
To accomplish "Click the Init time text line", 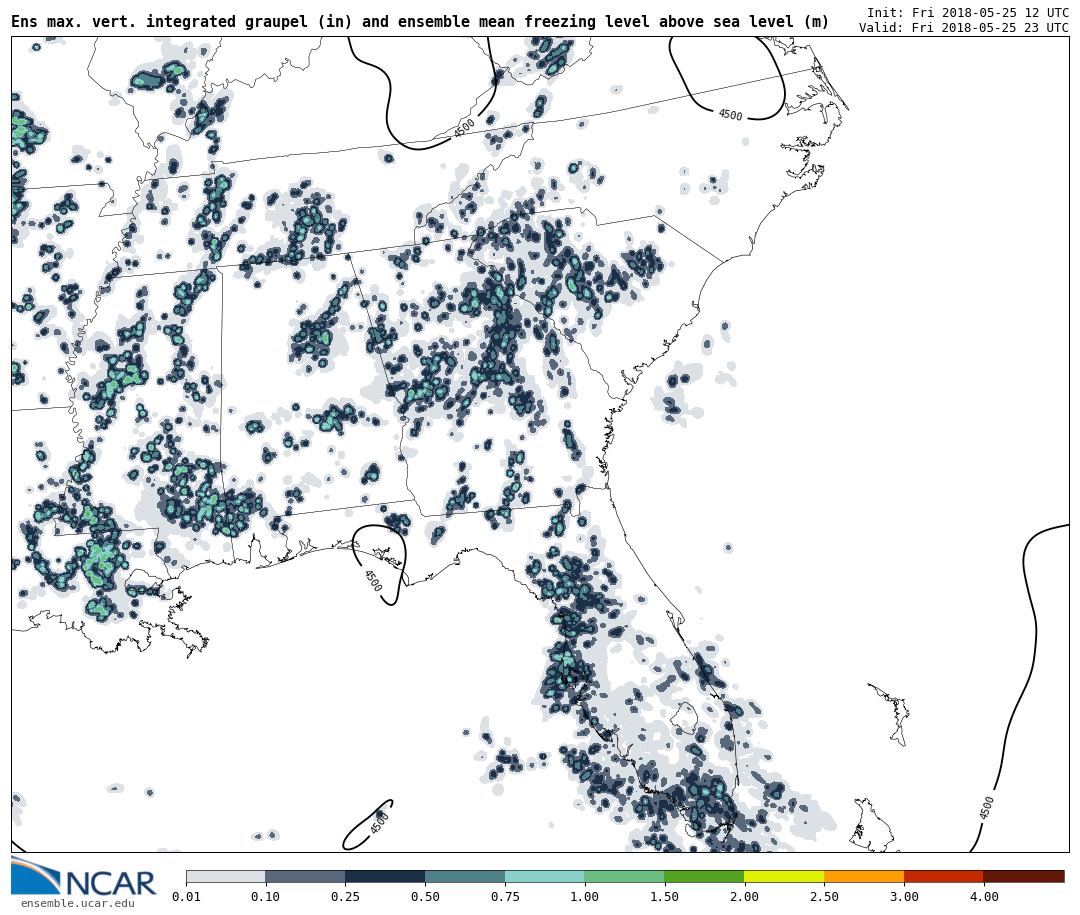I will coord(967,12).
